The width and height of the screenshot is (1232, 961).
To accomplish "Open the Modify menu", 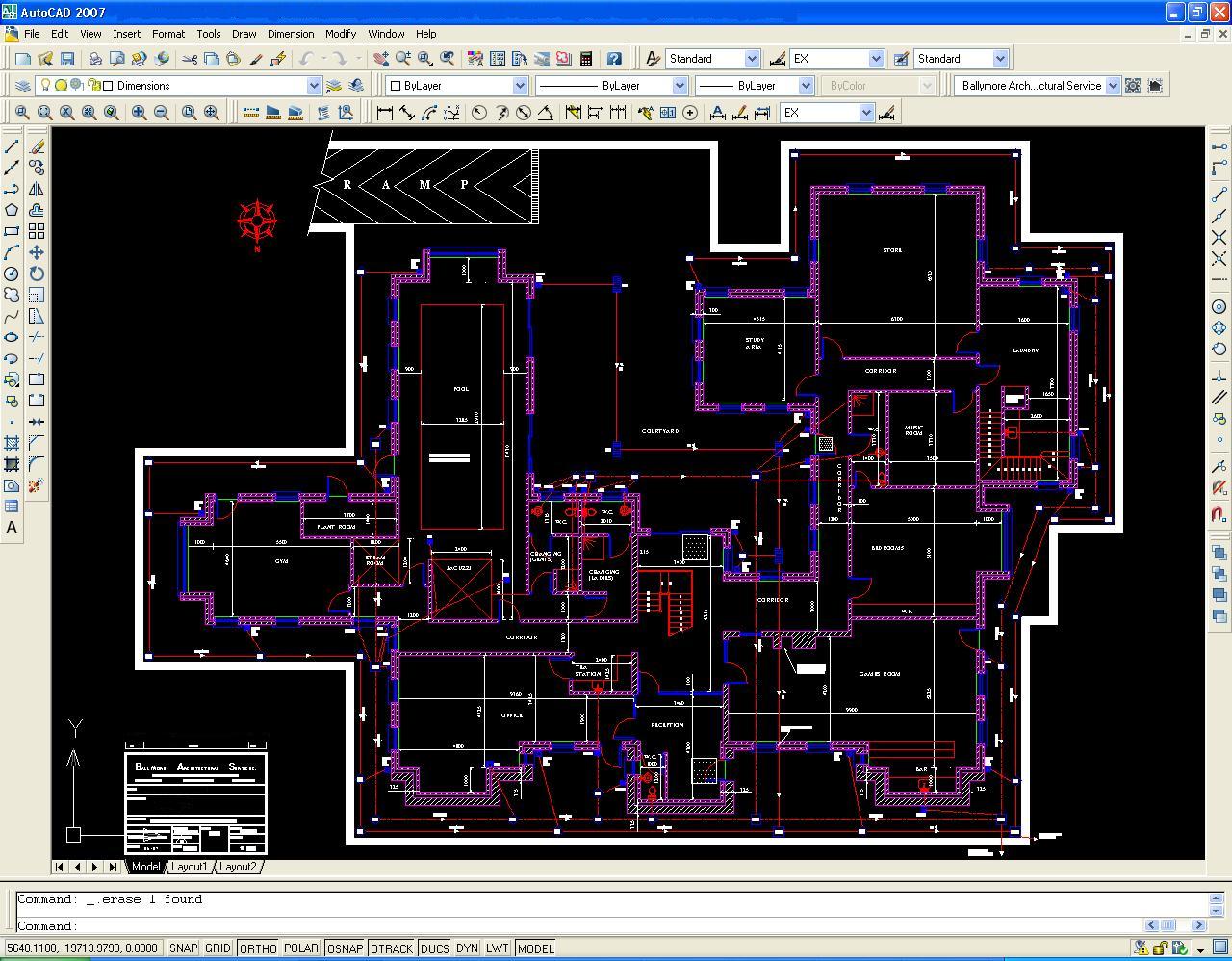I will point(340,34).
